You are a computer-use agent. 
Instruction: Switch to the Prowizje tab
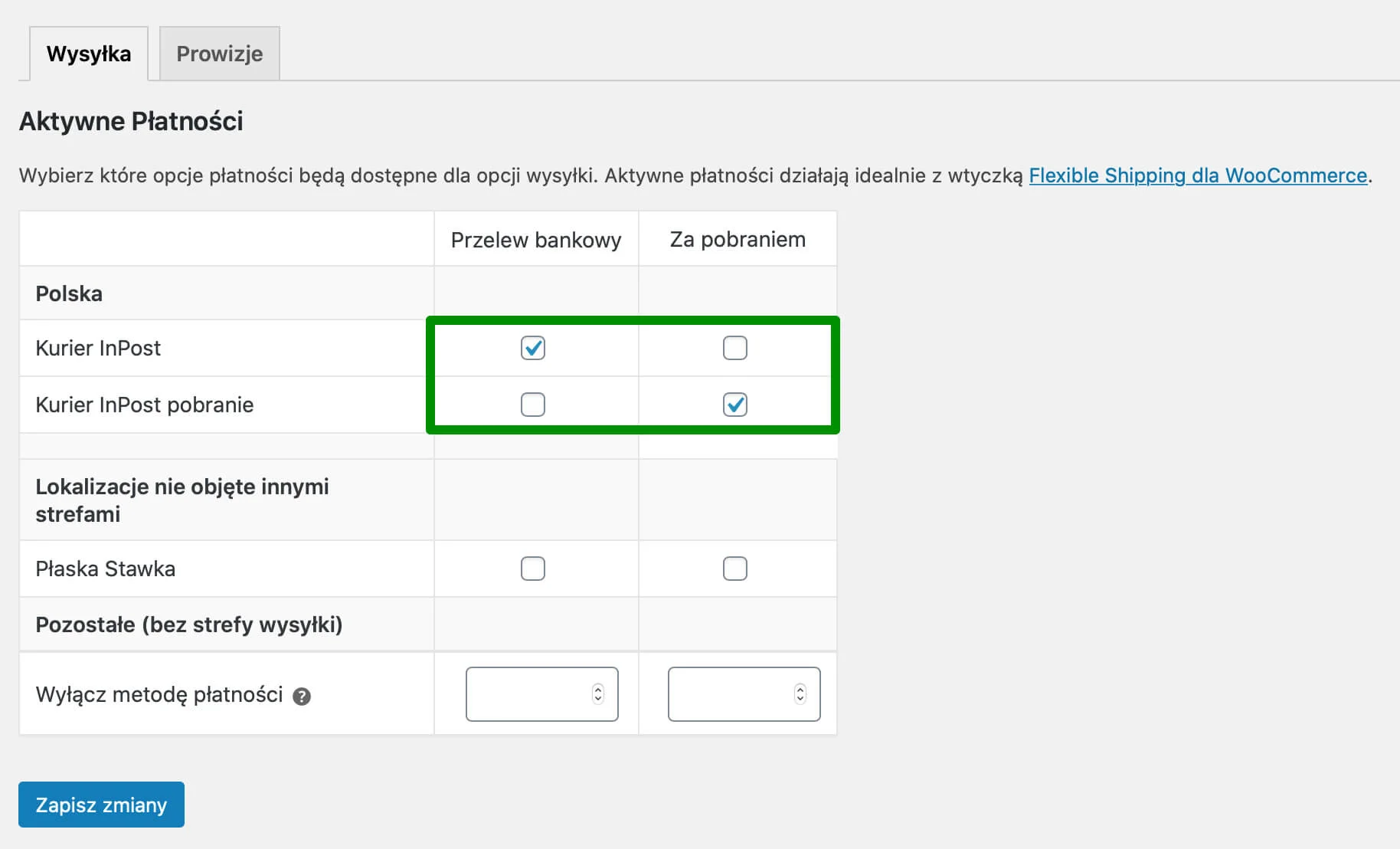pyautogui.click(x=220, y=54)
